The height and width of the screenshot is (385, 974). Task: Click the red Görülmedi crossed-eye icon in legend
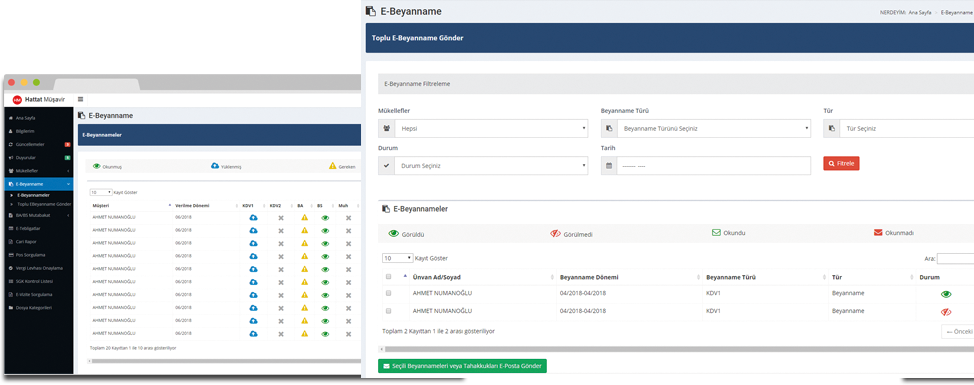click(x=555, y=233)
